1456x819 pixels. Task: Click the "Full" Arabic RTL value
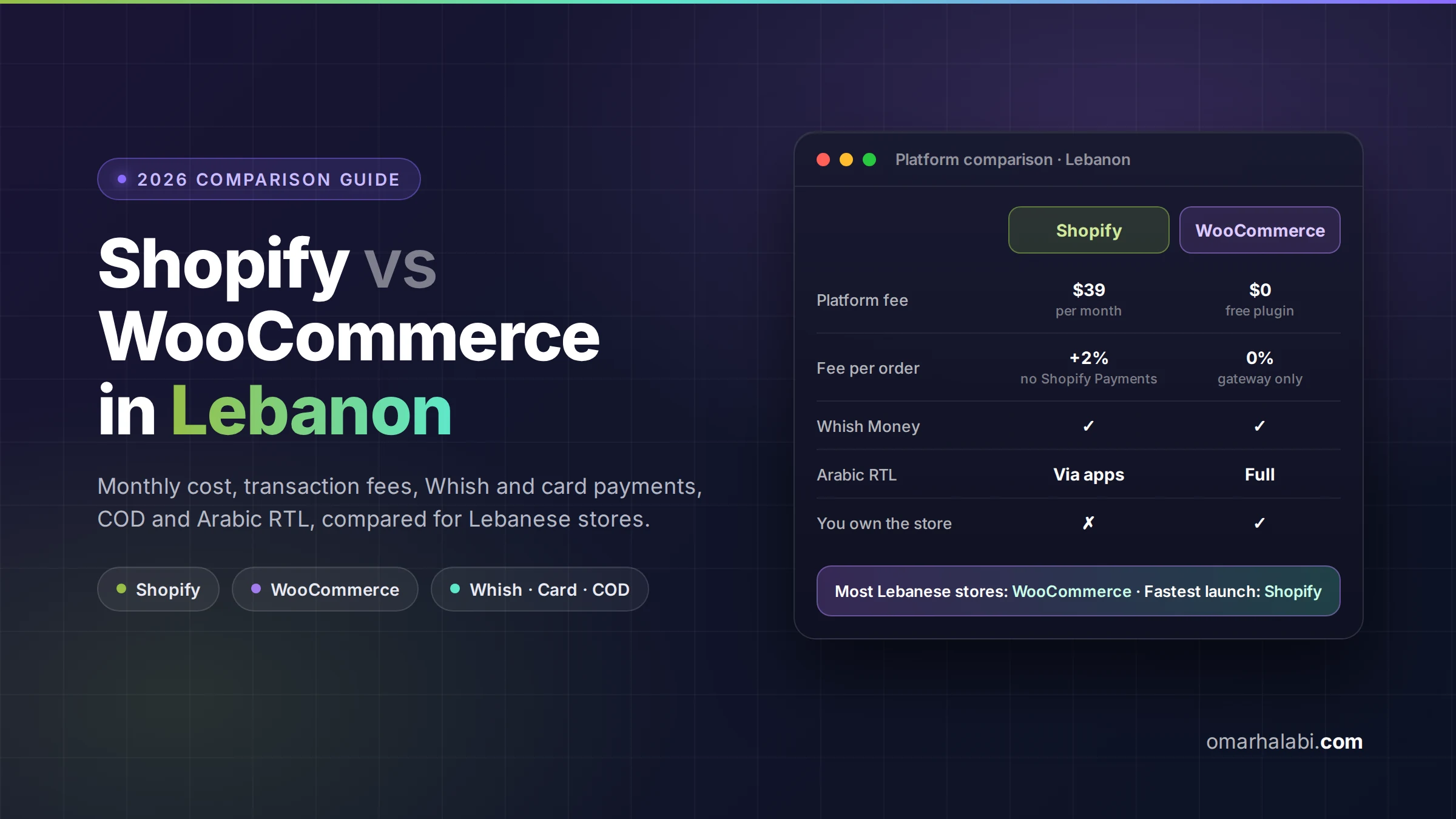pyautogui.click(x=1259, y=474)
